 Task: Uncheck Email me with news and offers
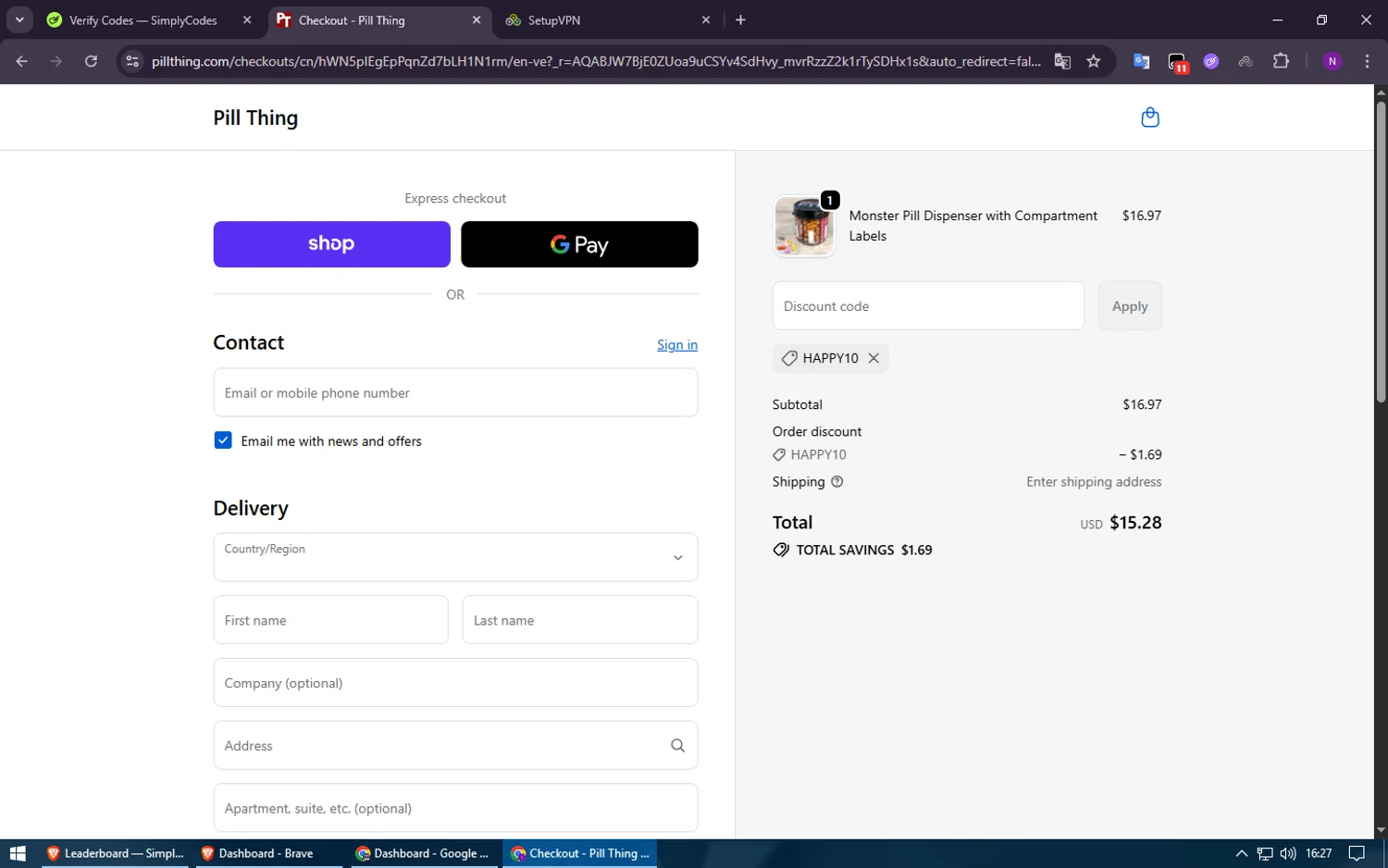[x=223, y=440]
